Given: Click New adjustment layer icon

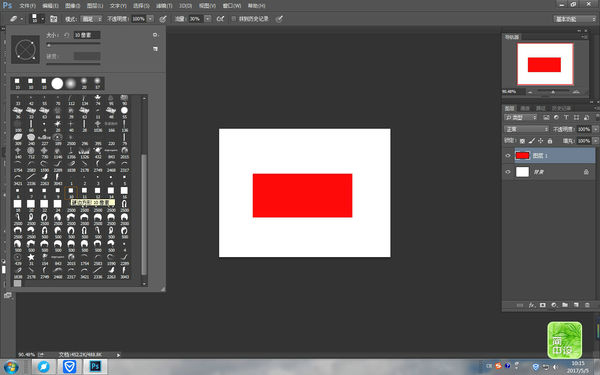Looking at the screenshot, I should click(554, 305).
